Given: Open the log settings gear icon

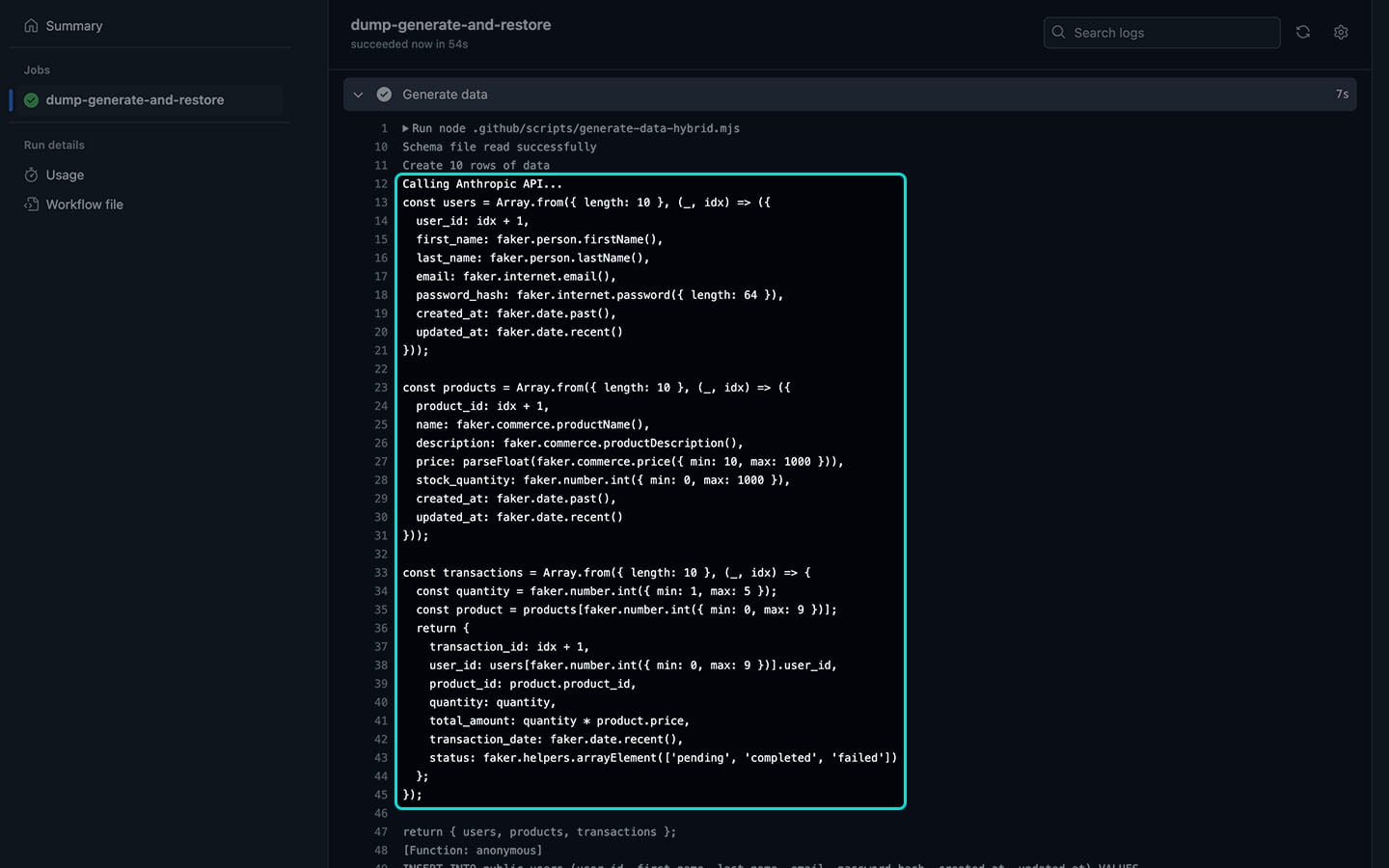Looking at the screenshot, I should 1341,32.
